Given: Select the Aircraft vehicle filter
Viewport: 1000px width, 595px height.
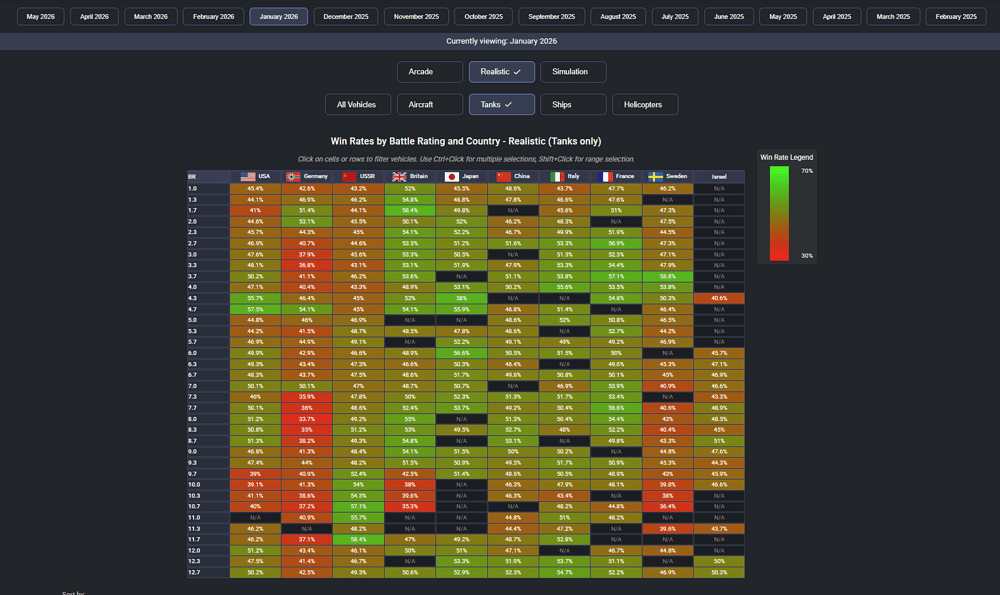Looking at the screenshot, I should [430, 105].
